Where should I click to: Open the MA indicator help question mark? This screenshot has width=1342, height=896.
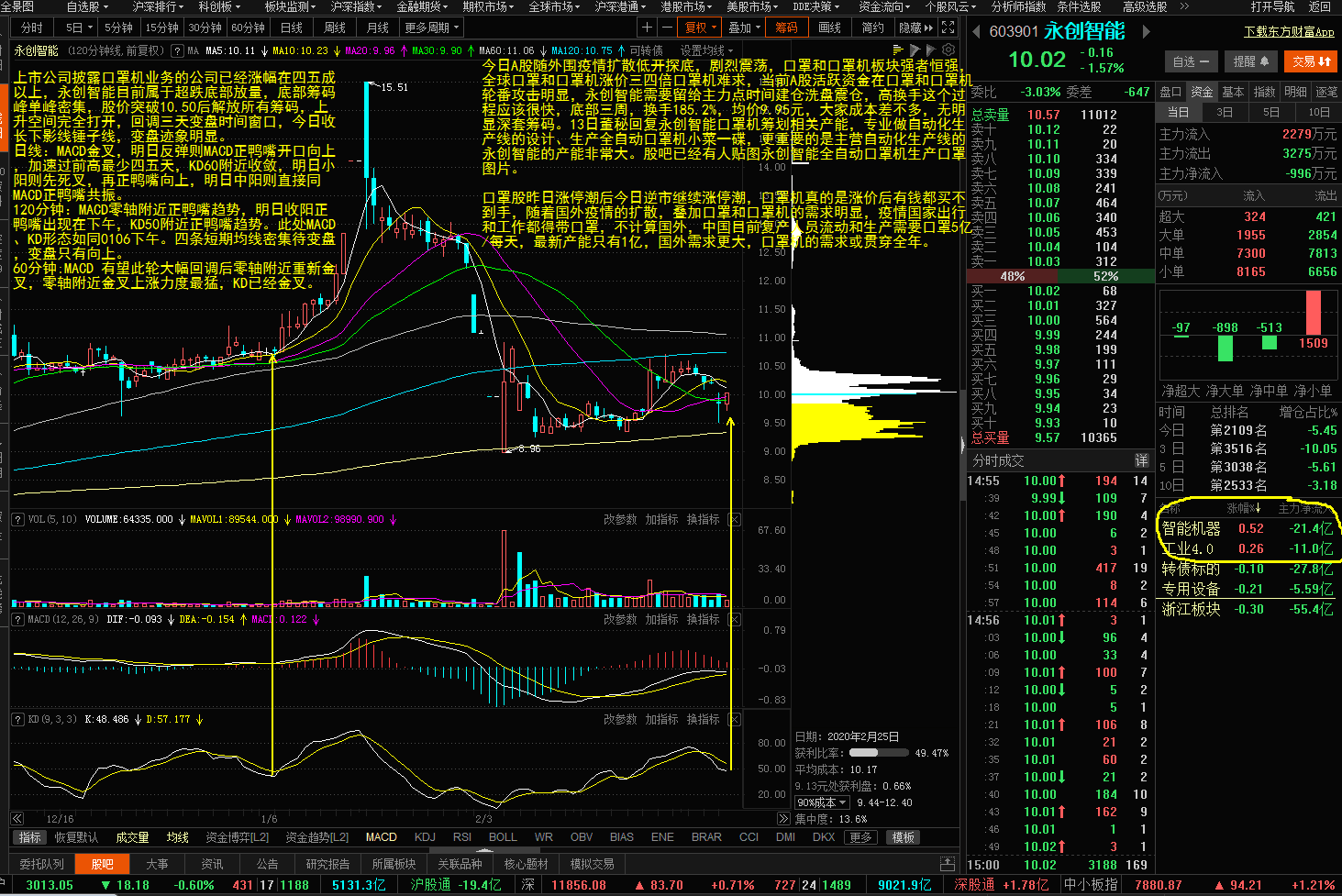[177, 50]
